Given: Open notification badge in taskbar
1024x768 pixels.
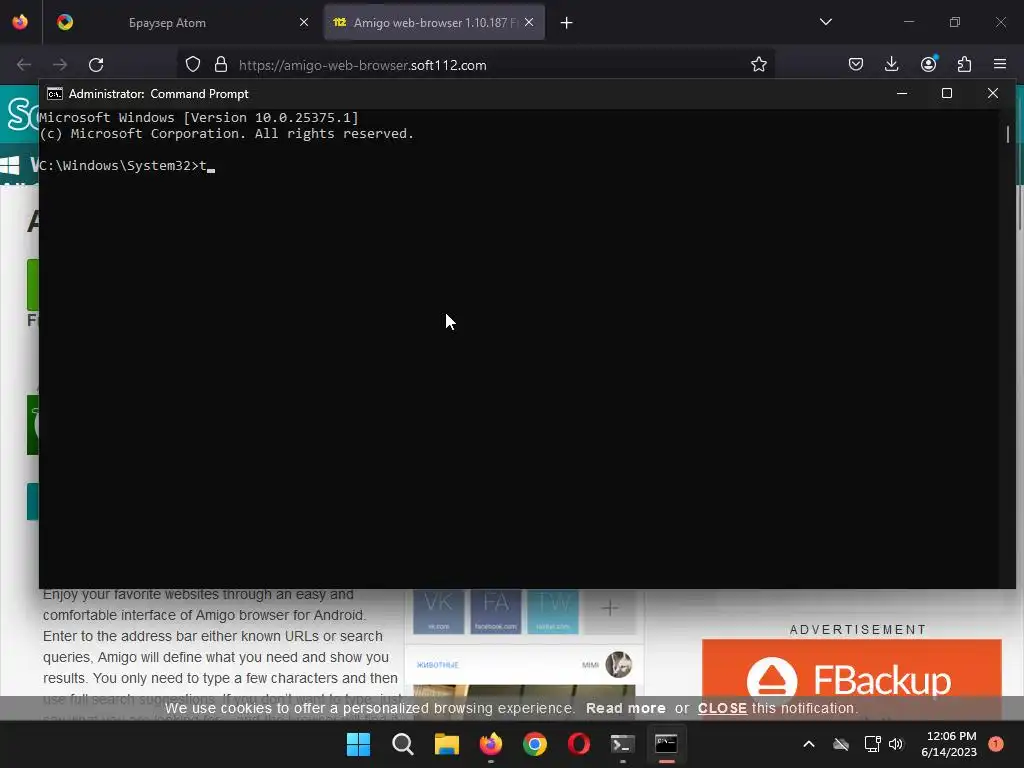Looking at the screenshot, I should coord(996,744).
